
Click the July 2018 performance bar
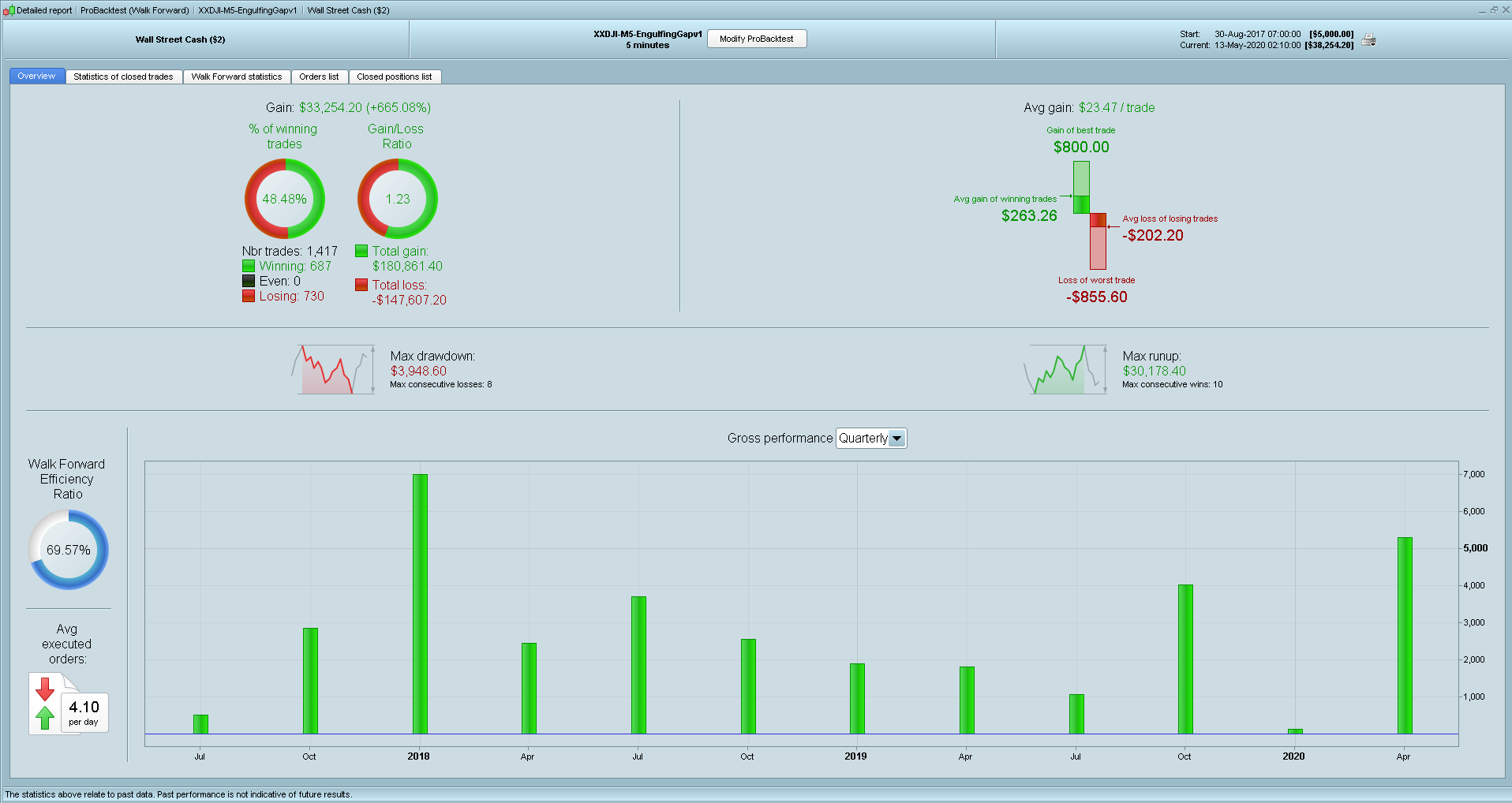[638, 666]
